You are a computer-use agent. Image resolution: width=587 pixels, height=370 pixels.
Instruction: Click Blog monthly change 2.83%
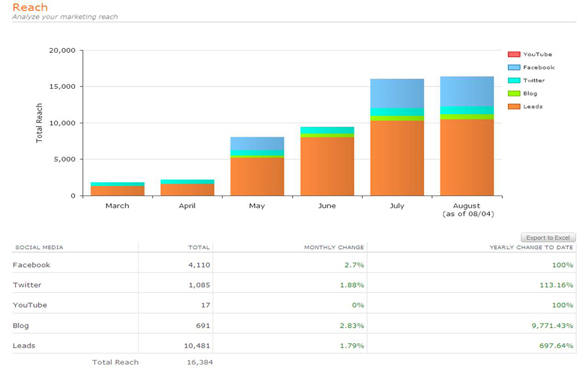click(352, 326)
